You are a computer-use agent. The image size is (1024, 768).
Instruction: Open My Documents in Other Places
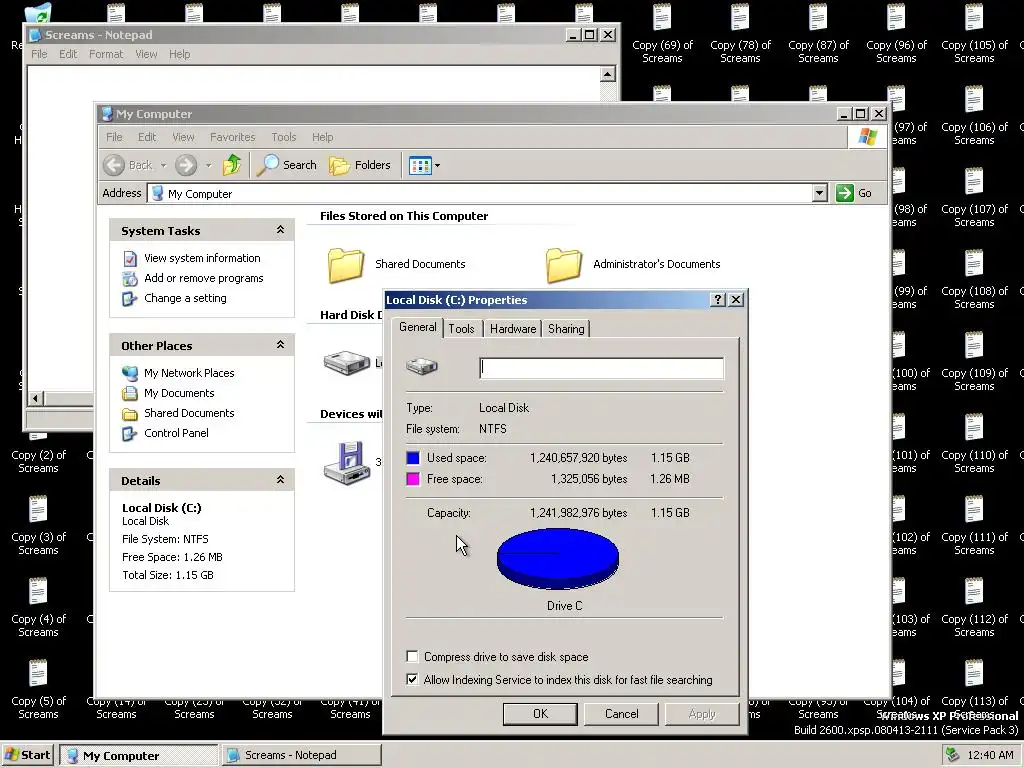pos(179,393)
